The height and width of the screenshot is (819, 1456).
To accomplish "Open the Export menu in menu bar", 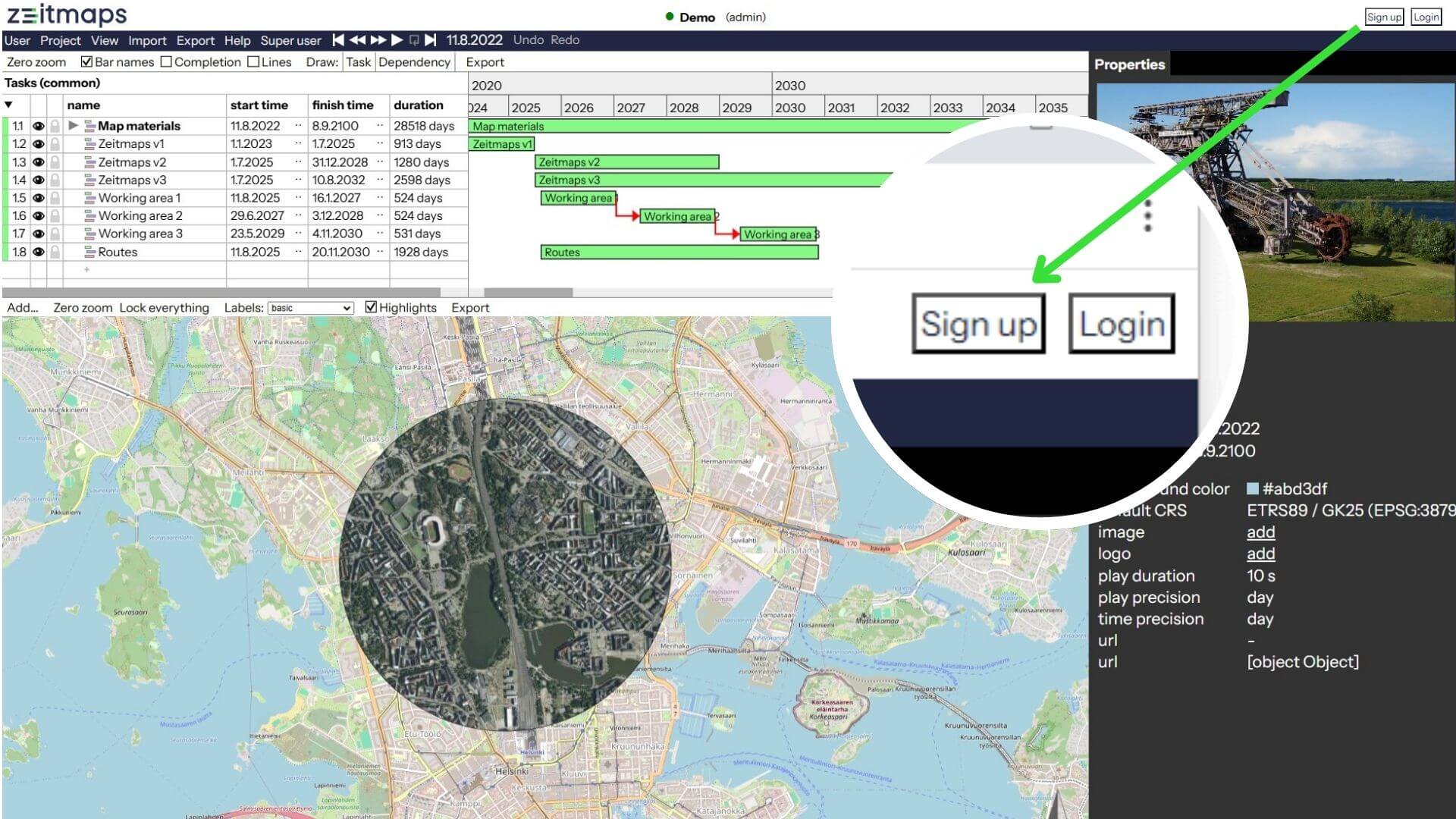I will [196, 40].
